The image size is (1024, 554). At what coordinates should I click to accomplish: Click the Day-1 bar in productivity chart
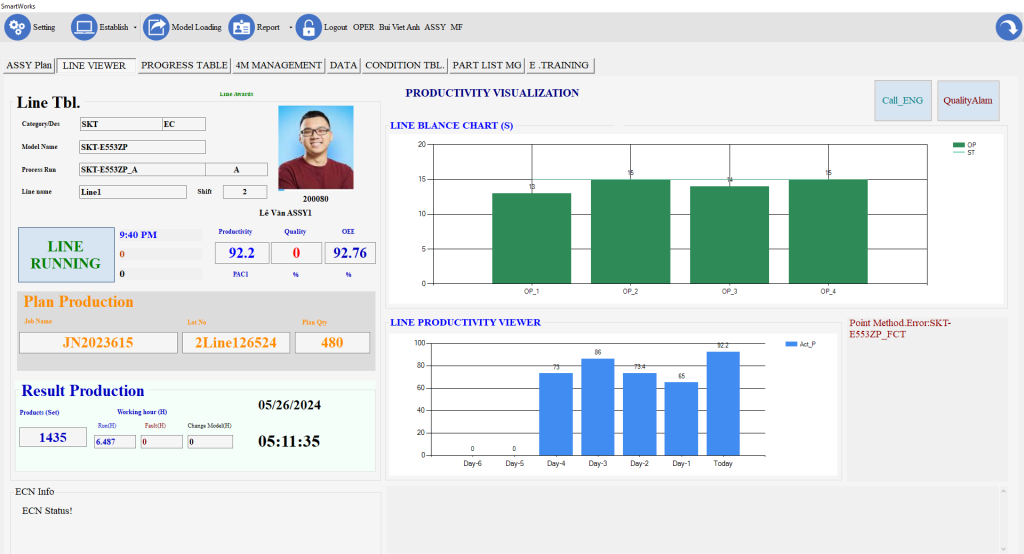(681, 419)
